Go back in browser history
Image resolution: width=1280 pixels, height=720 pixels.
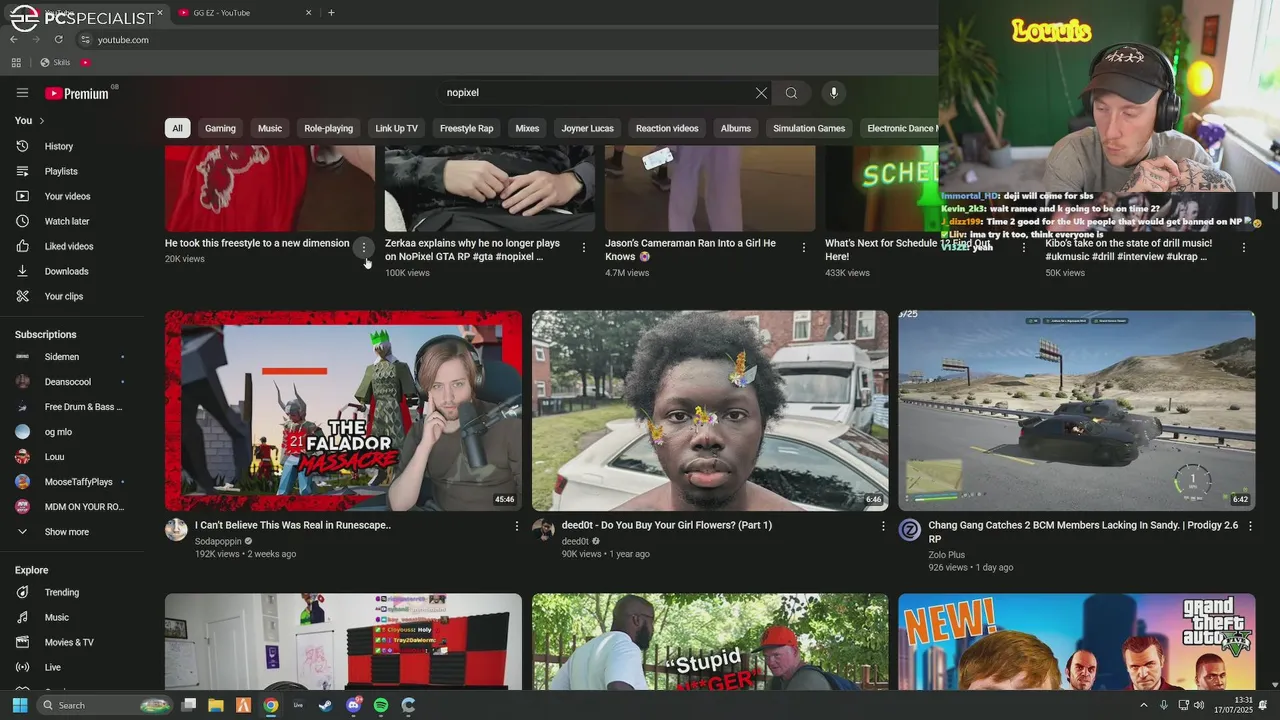(x=14, y=39)
